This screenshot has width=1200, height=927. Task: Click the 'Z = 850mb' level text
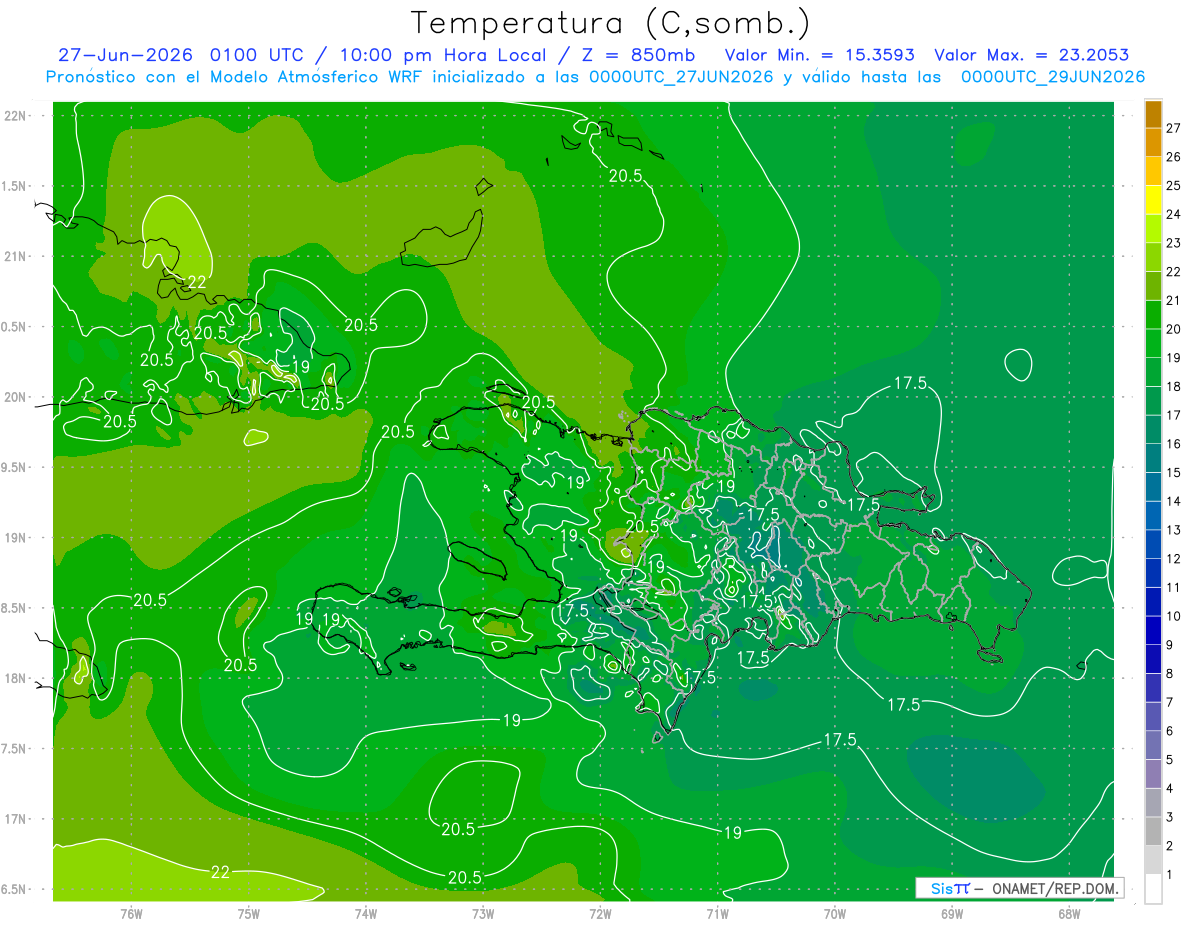click(639, 55)
